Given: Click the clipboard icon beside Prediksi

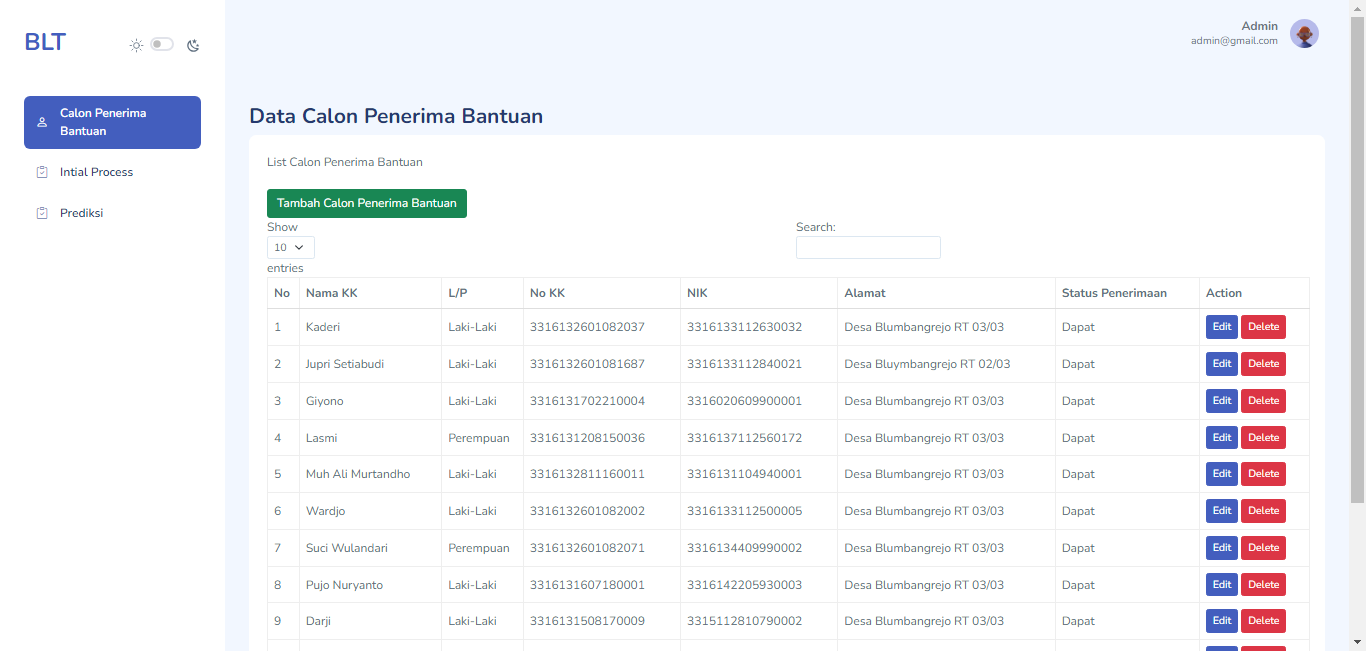Looking at the screenshot, I should 42,213.
